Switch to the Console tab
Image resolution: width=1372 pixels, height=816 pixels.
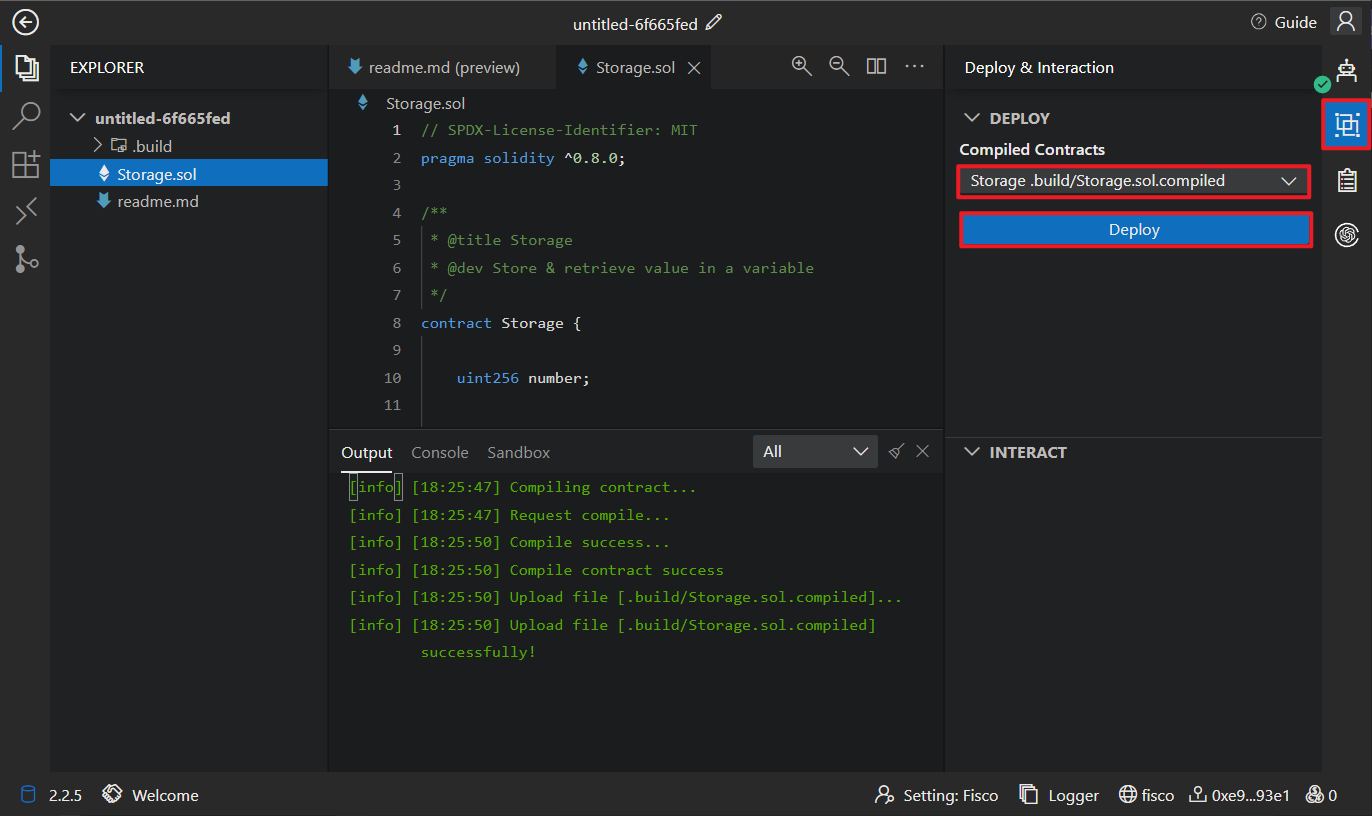tap(439, 453)
